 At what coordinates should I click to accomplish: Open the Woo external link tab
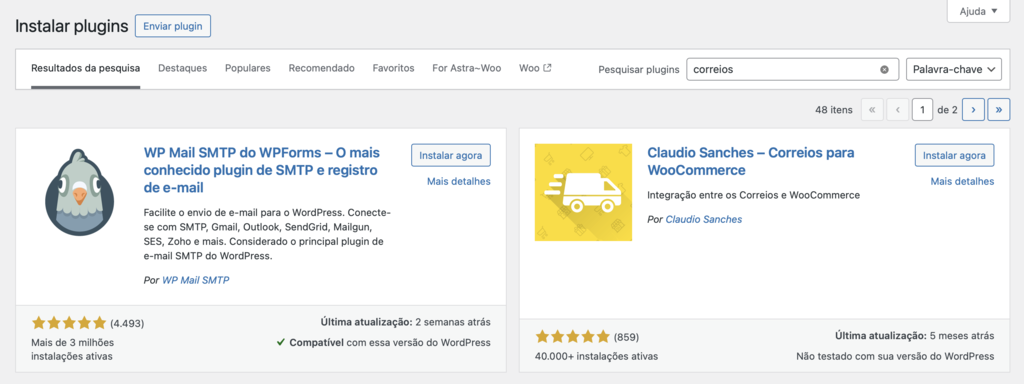pyautogui.click(x=535, y=68)
